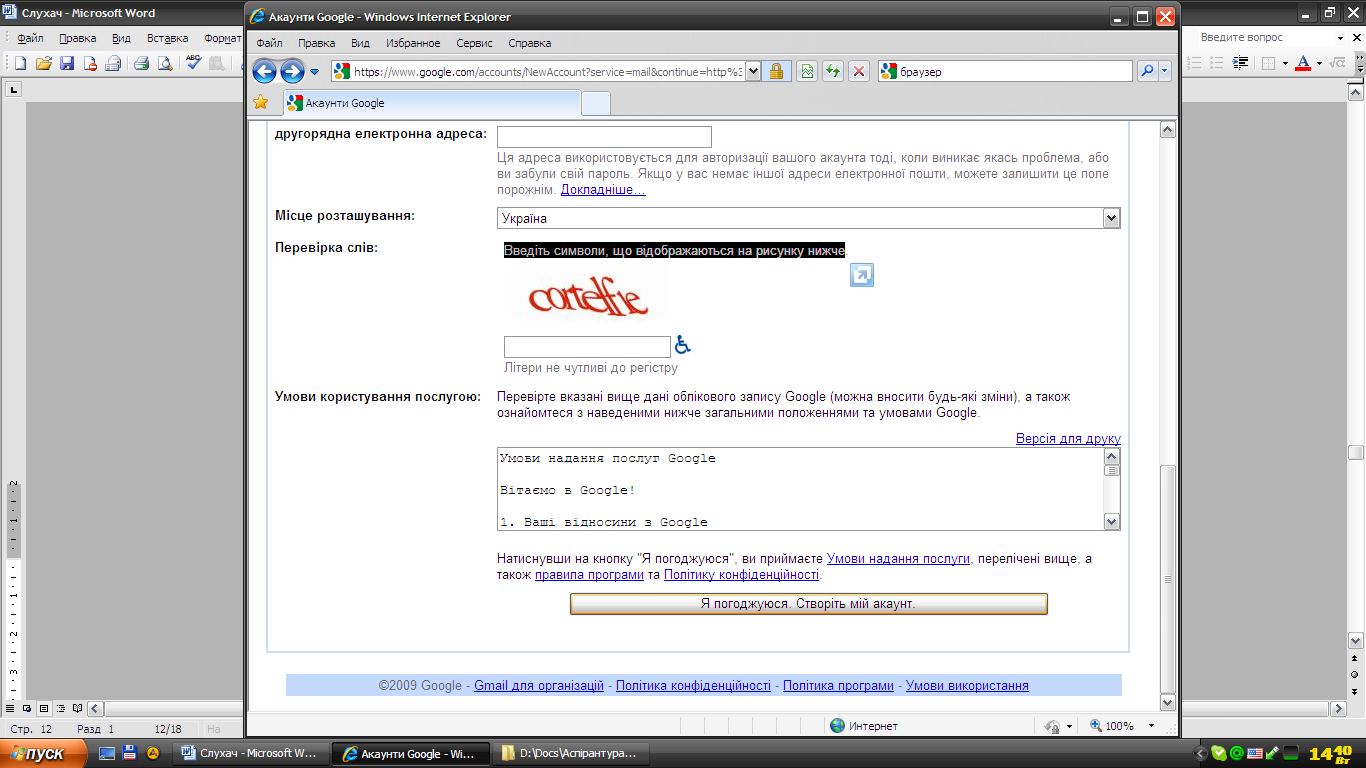This screenshot has width=1366, height=768.
Task: Click the blue search magnifier button in IE
Action: point(1147,71)
